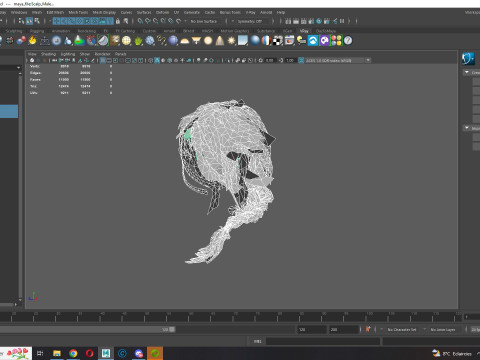Click the round teal render icon in status line

[x=319, y=21]
